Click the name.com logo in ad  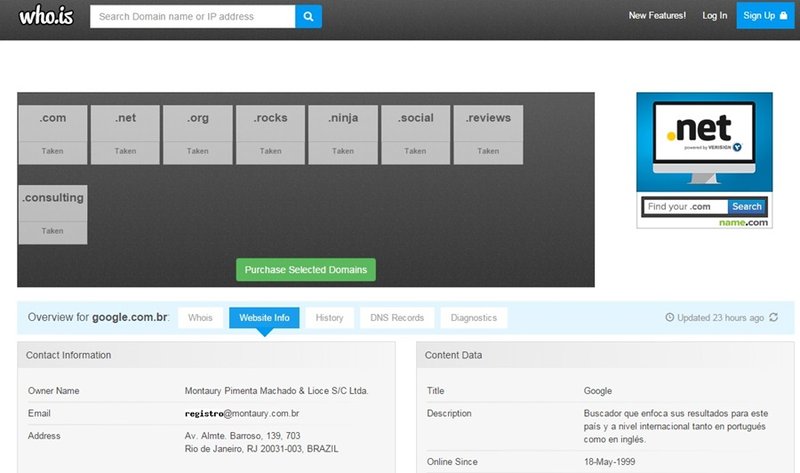click(743, 222)
